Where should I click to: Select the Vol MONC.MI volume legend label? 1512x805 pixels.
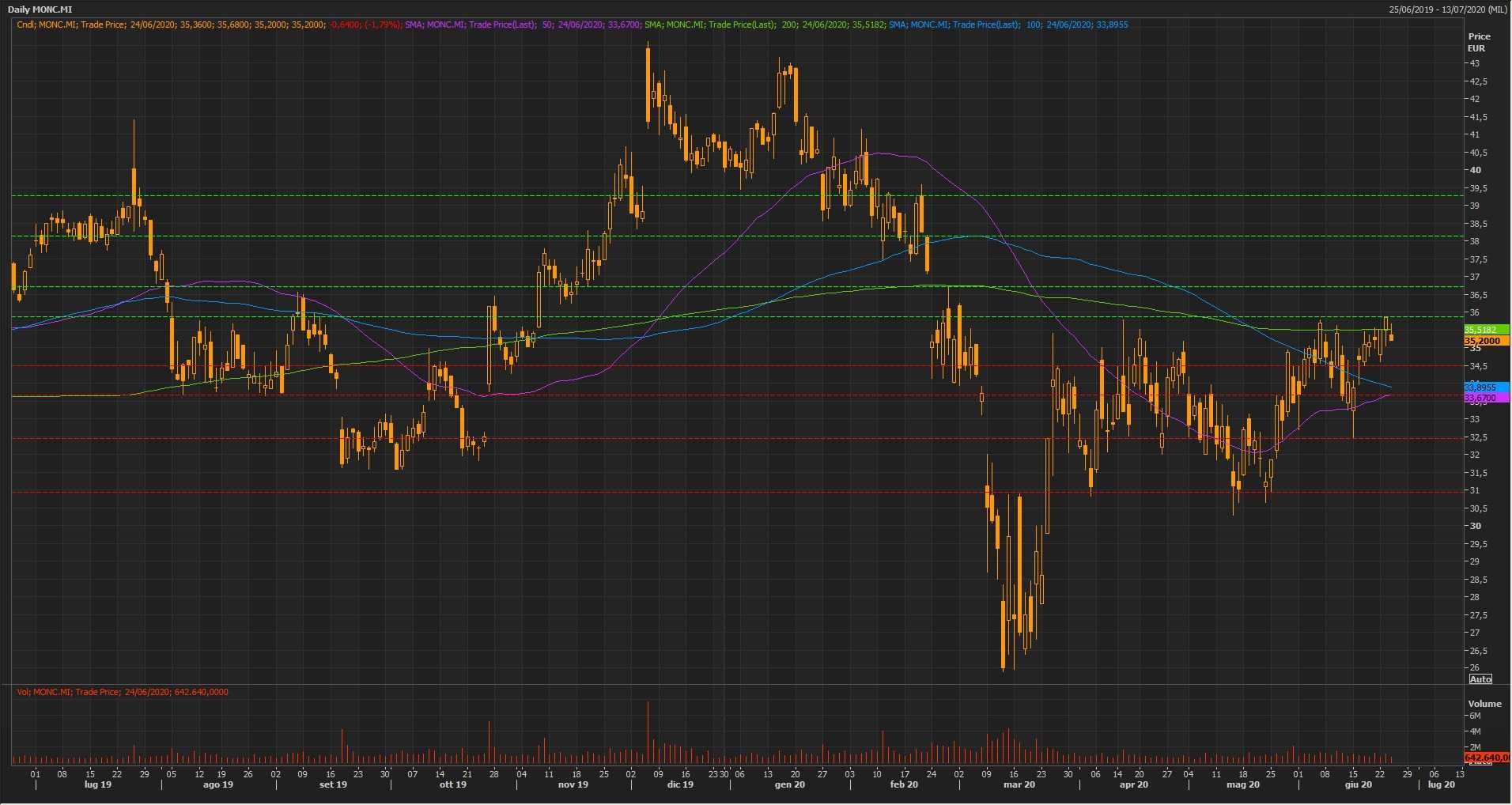pyautogui.click(x=123, y=693)
